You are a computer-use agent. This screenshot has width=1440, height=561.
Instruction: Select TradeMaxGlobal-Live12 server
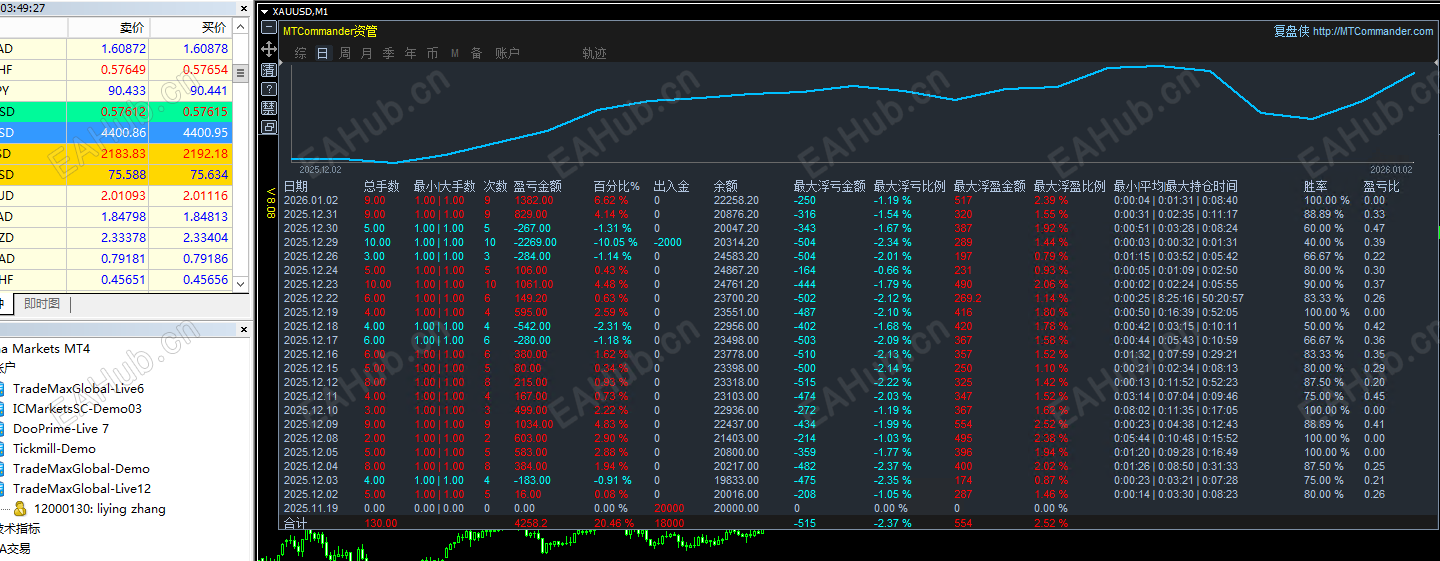coord(82,488)
